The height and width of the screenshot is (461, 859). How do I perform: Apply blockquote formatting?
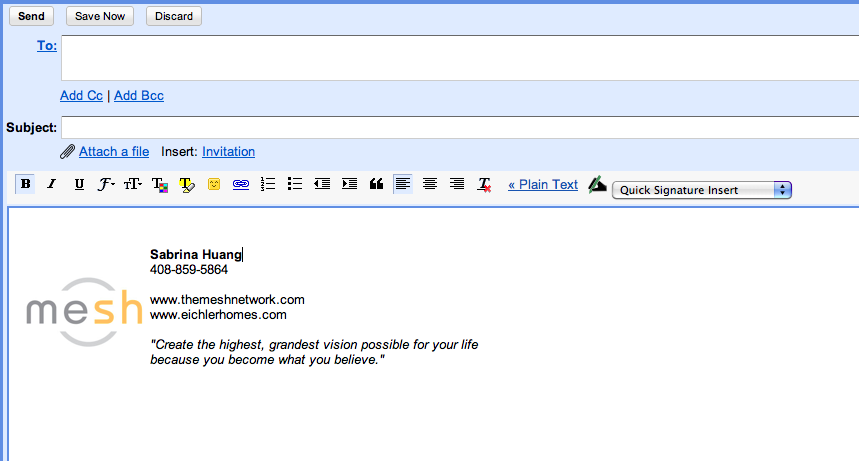point(376,184)
